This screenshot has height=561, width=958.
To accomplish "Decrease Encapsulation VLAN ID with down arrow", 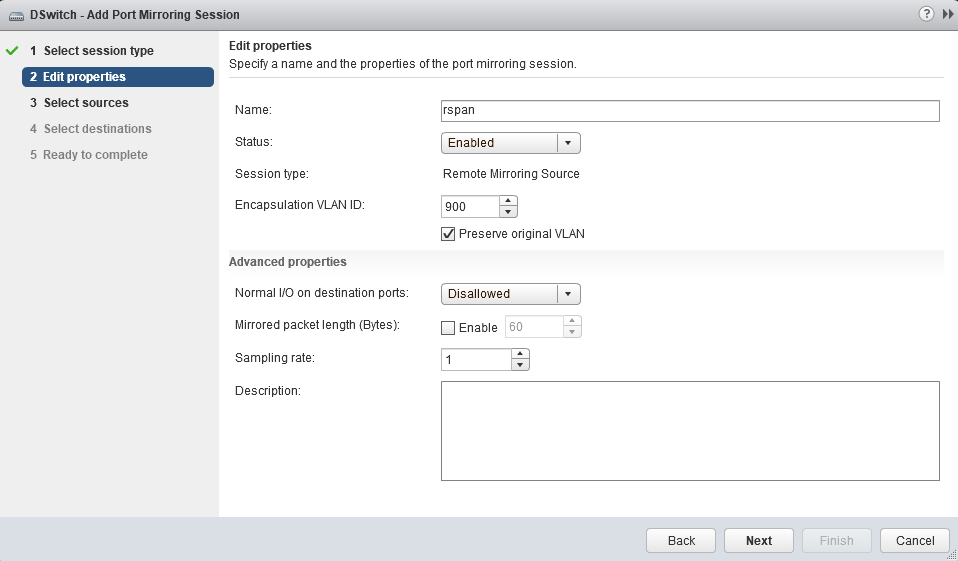I will tap(508, 211).
